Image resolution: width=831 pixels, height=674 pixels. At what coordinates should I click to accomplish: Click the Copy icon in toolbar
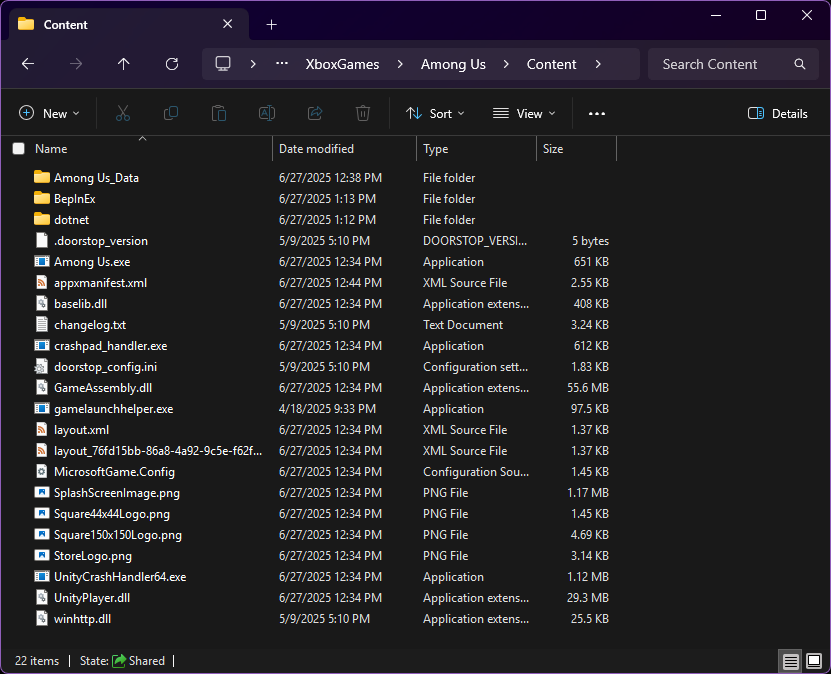(171, 113)
